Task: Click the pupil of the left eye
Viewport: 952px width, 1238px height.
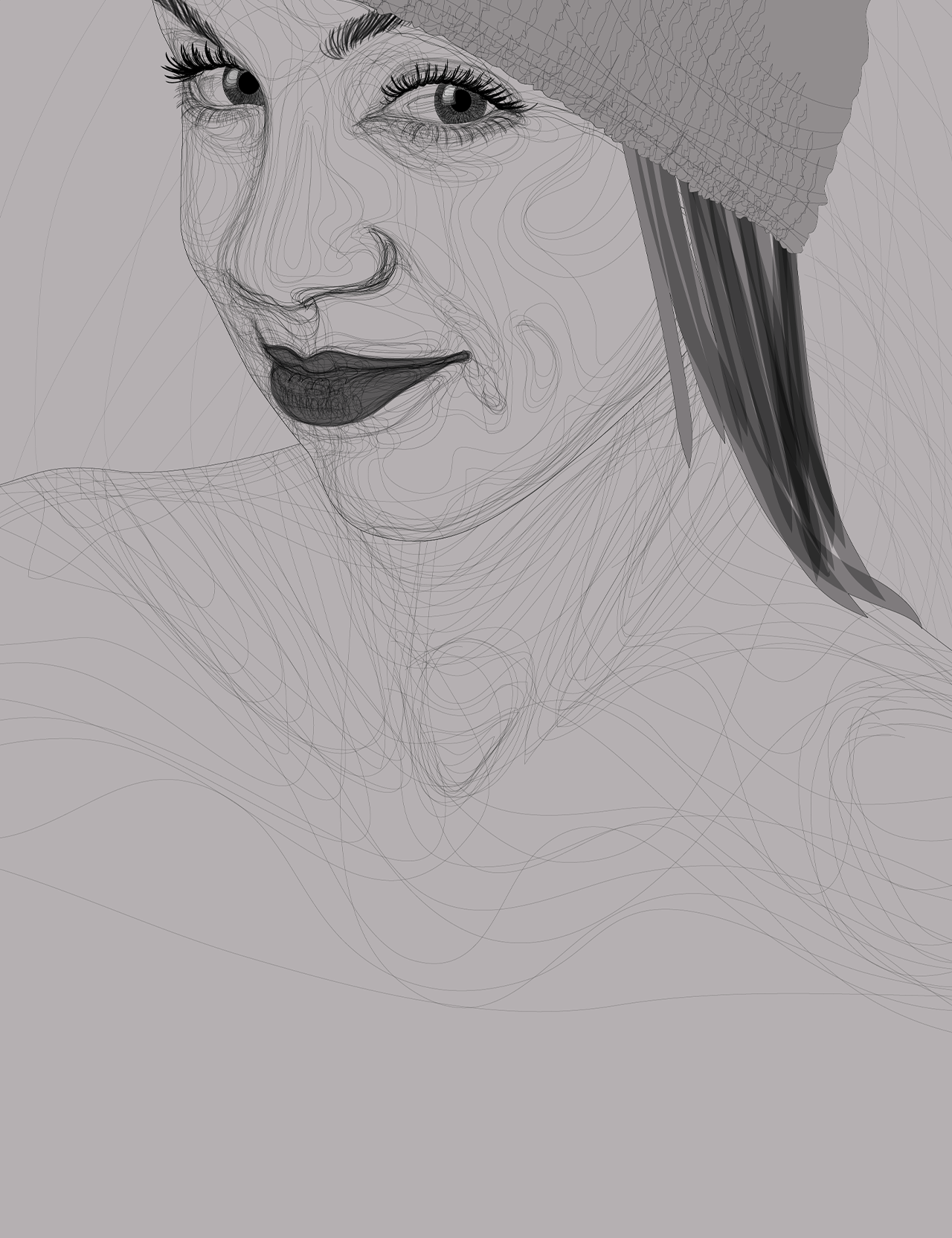Action: tap(248, 84)
